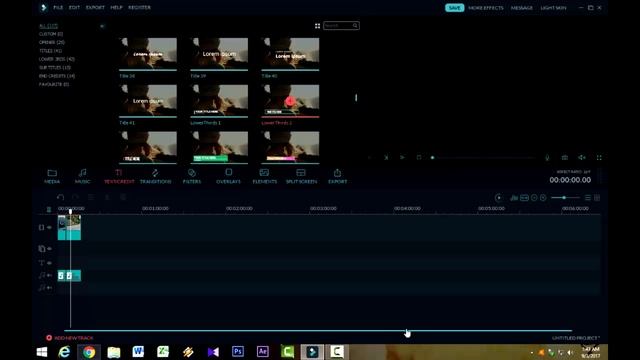The height and width of the screenshot is (360, 640).
Task: Select the Subtitles category
Action: pyautogui.click(x=55, y=67)
